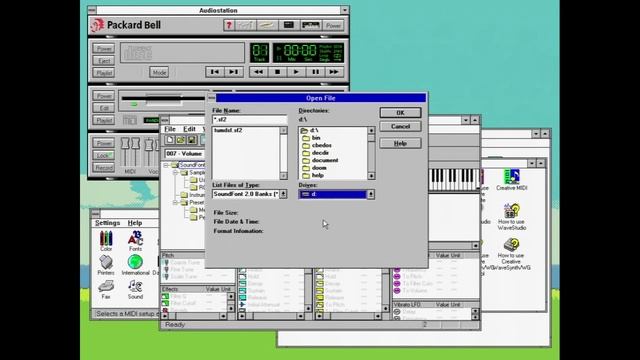Click the CD player rewind button

click(258, 72)
